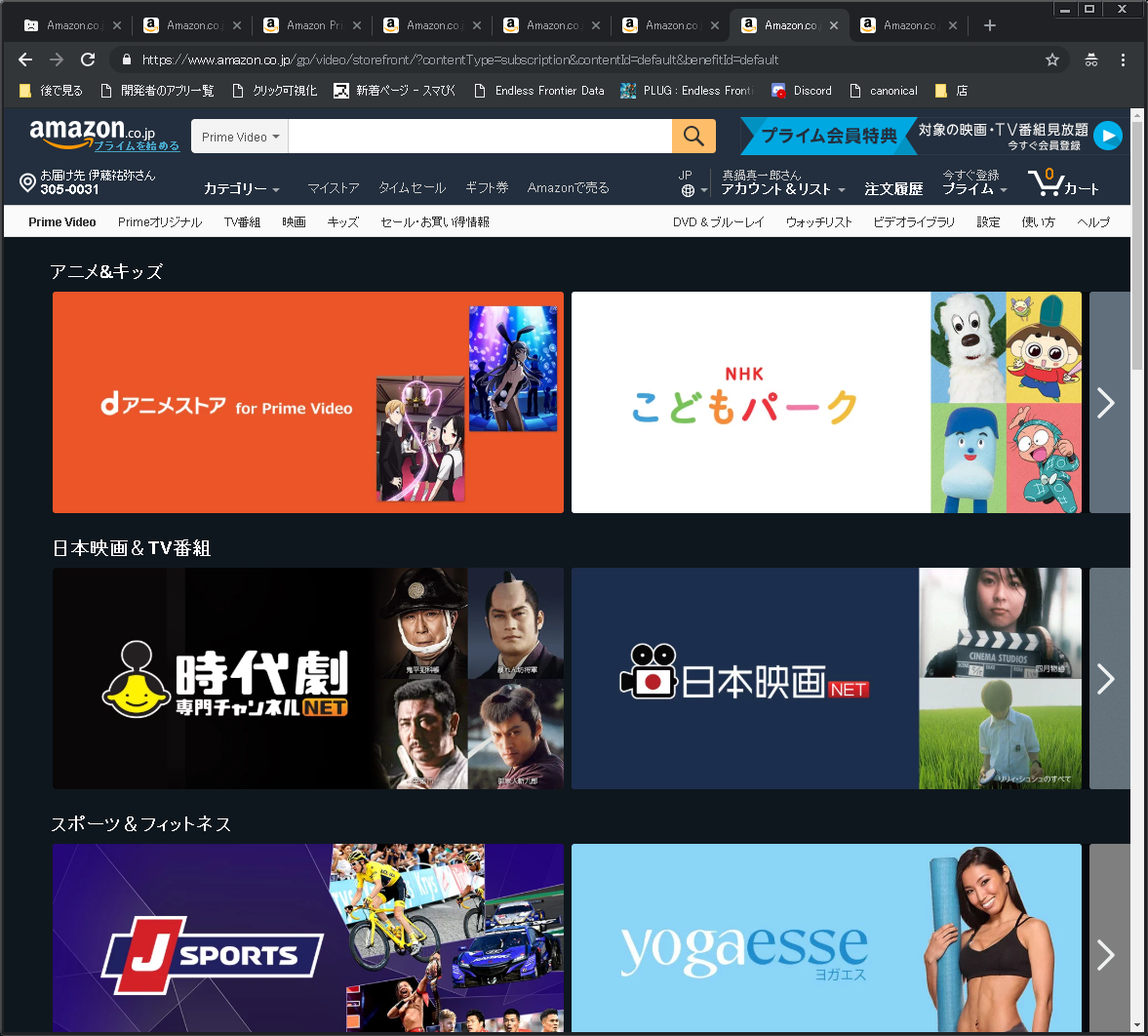The height and width of the screenshot is (1036, 1148).
Task: Click the JP globe language icon
Action: click(689, 190)
